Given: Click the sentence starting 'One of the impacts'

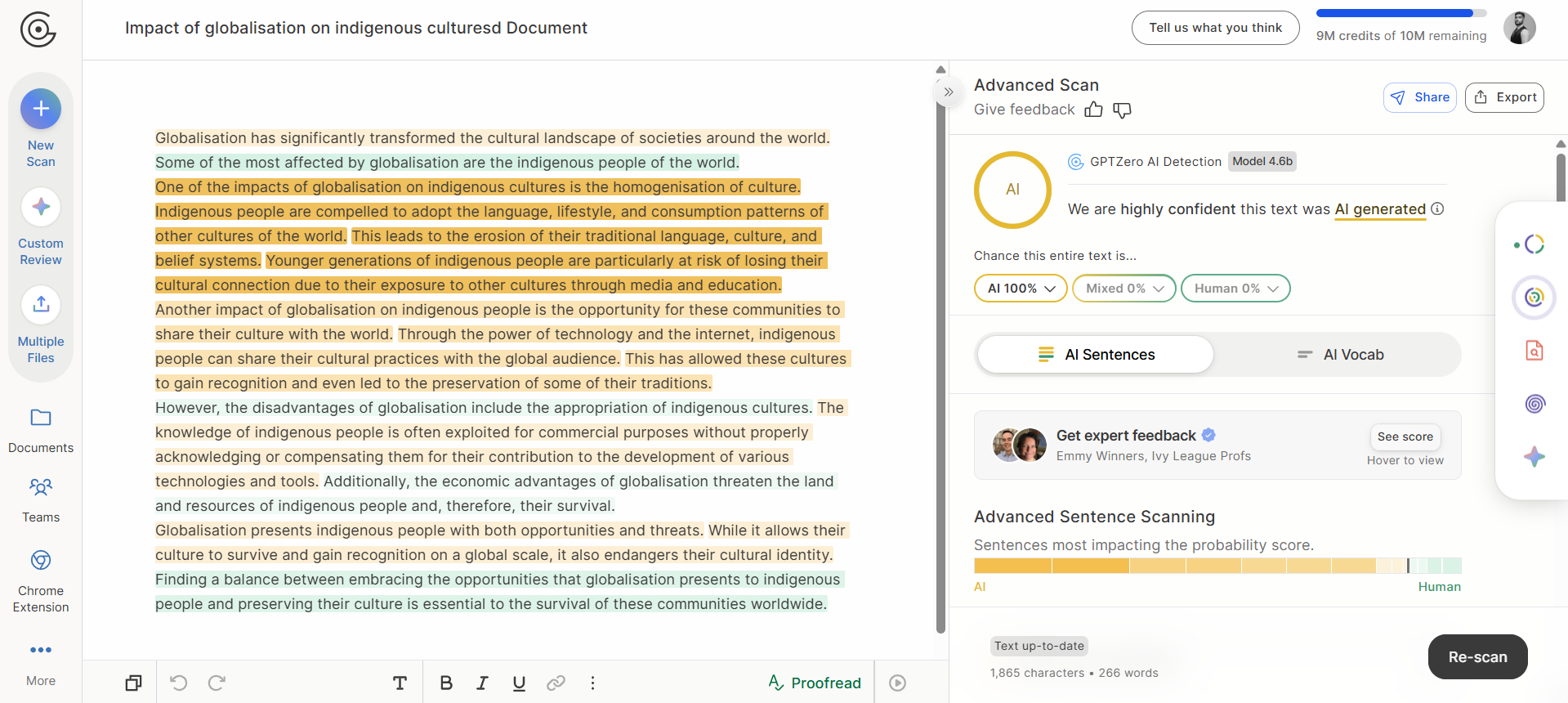Looking at the screenshot, I should (x=478, y=187).
